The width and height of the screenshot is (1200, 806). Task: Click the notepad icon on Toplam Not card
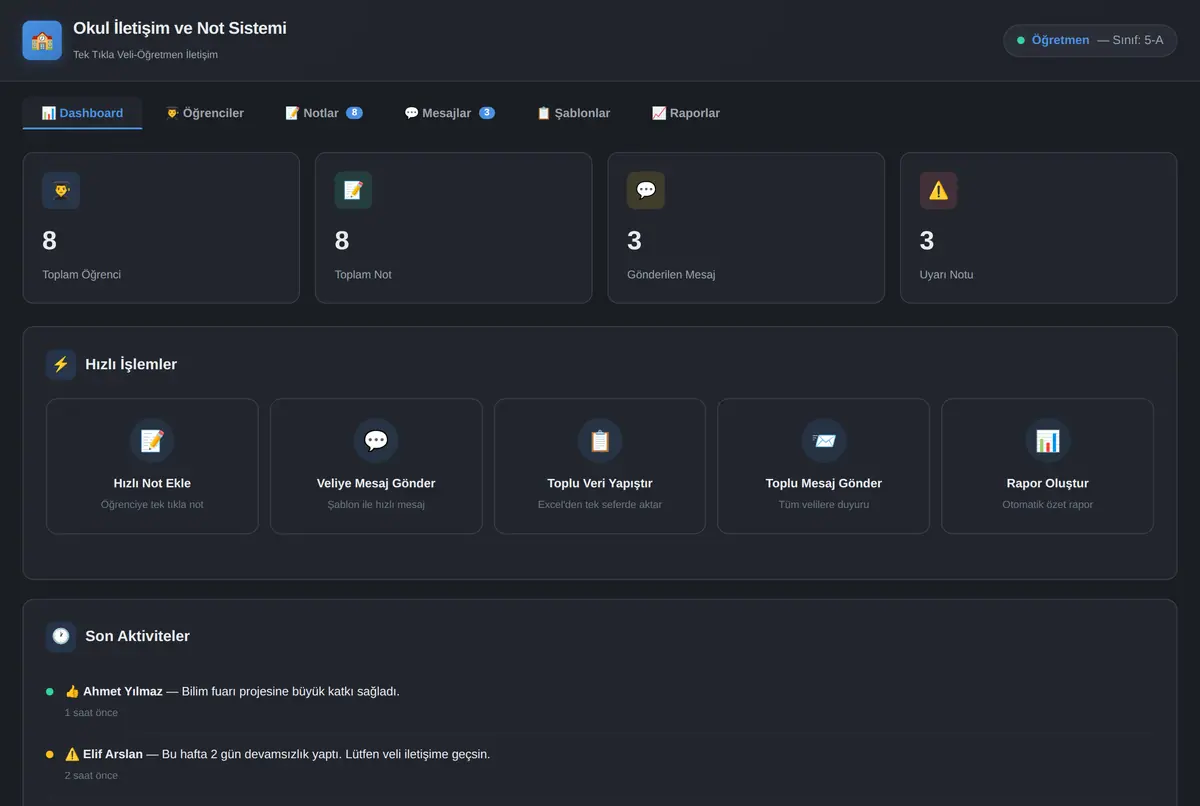(x=353, y=190)
